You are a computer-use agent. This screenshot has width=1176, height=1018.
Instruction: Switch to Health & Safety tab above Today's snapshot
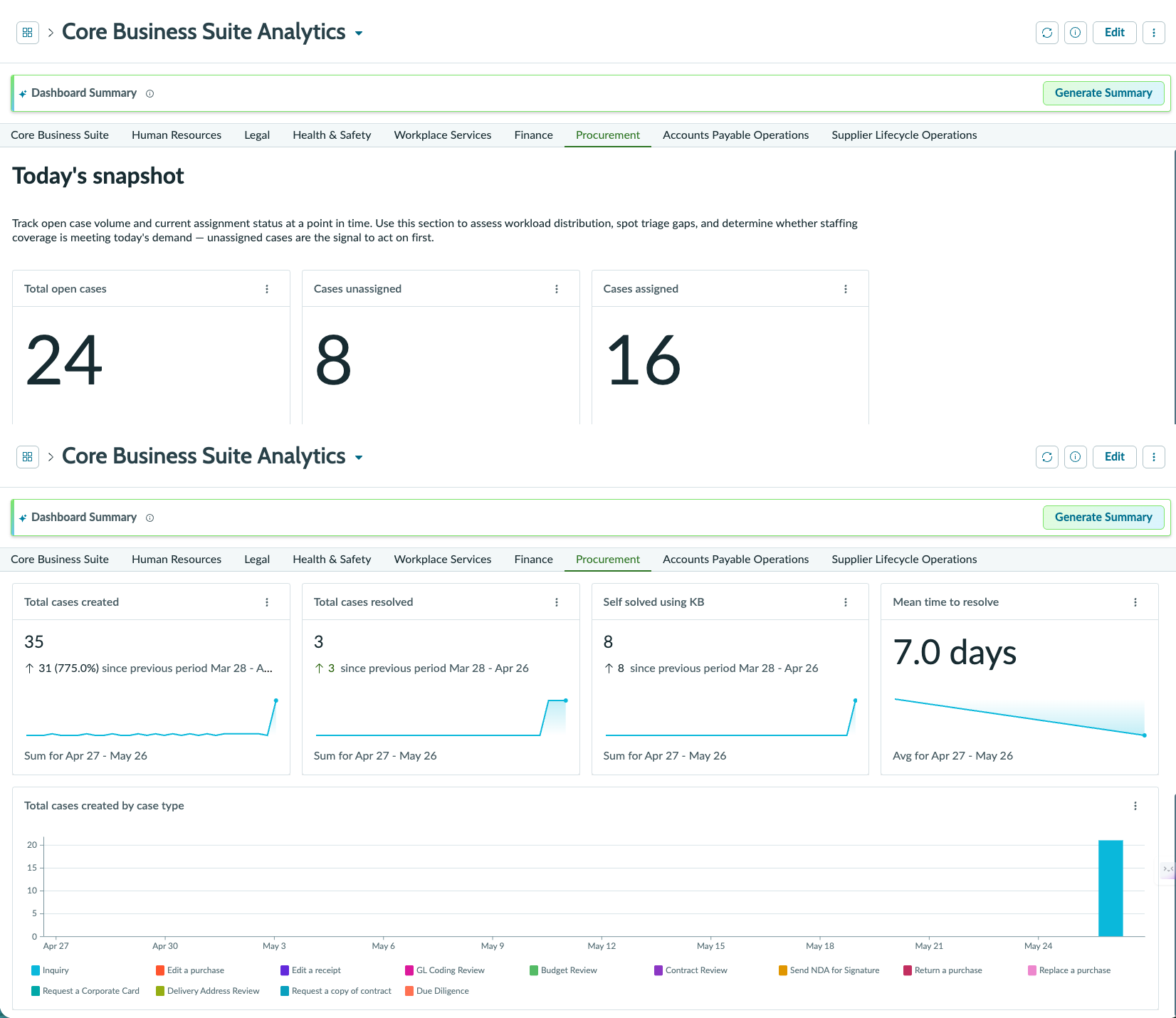(332, 135)
